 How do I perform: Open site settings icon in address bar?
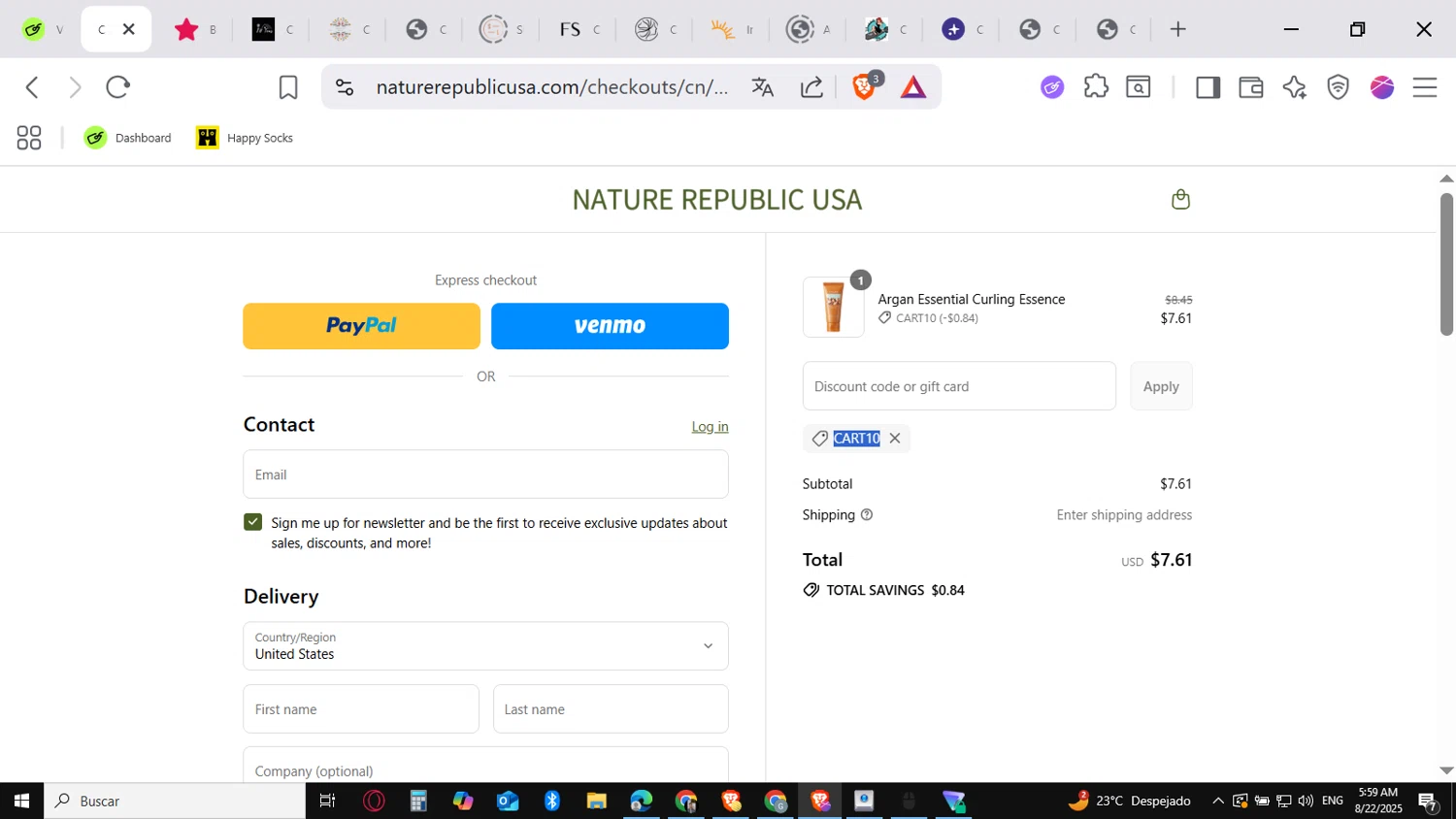tap(345, 87)
